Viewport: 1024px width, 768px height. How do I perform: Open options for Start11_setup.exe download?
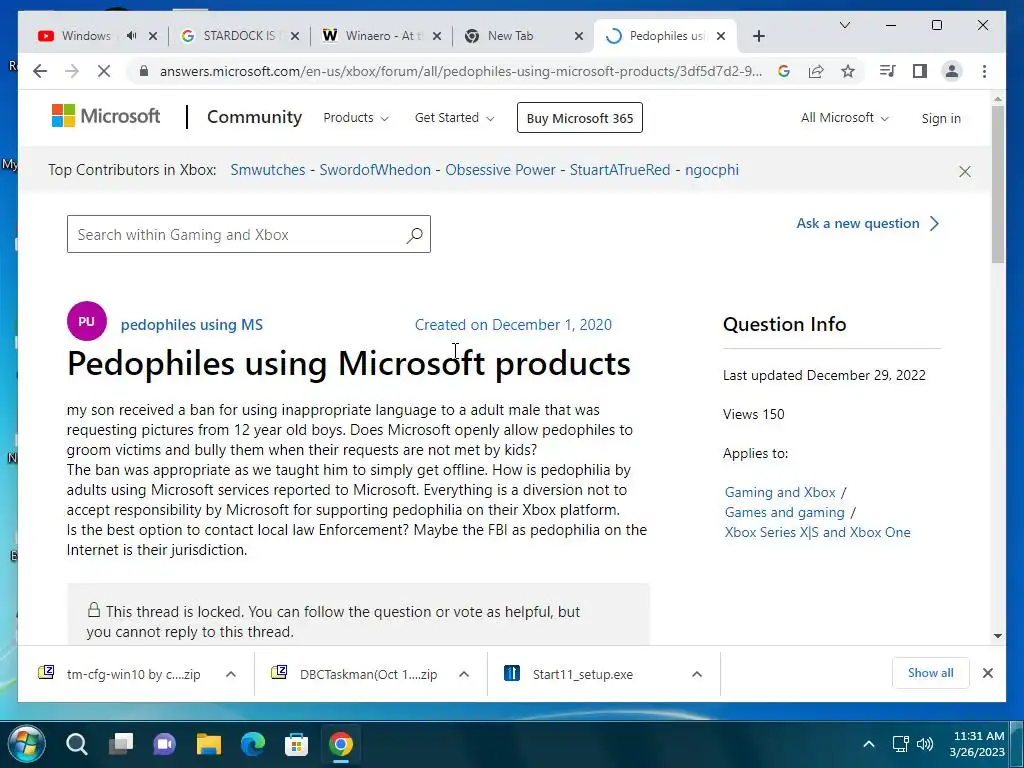tap(697, 674)
